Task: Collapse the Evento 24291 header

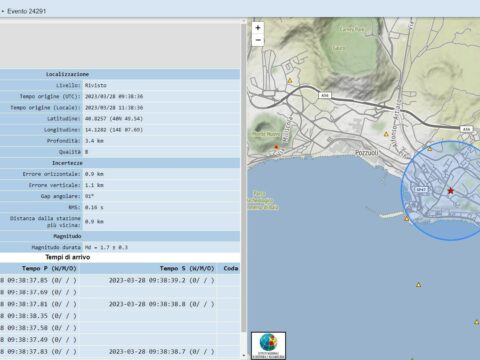Action: click(x=3, y=11)
